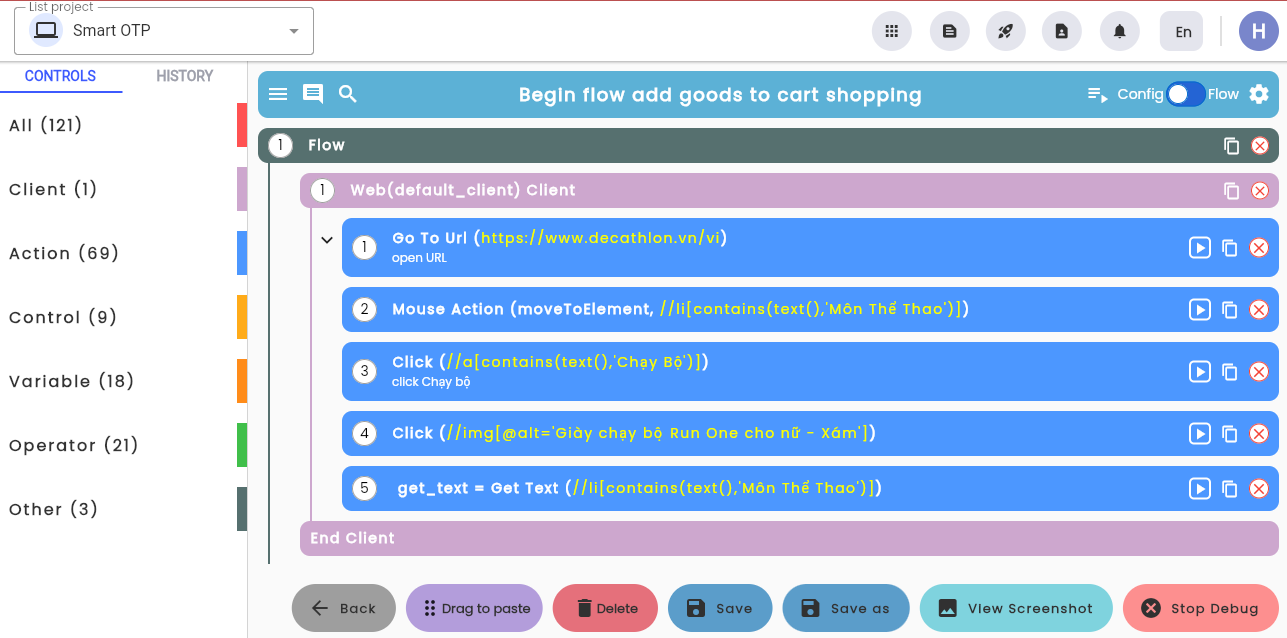Collapse the Go To Url step chevron
The width and height of the screenshot is (1287, 638).
(x=326, y=240)
